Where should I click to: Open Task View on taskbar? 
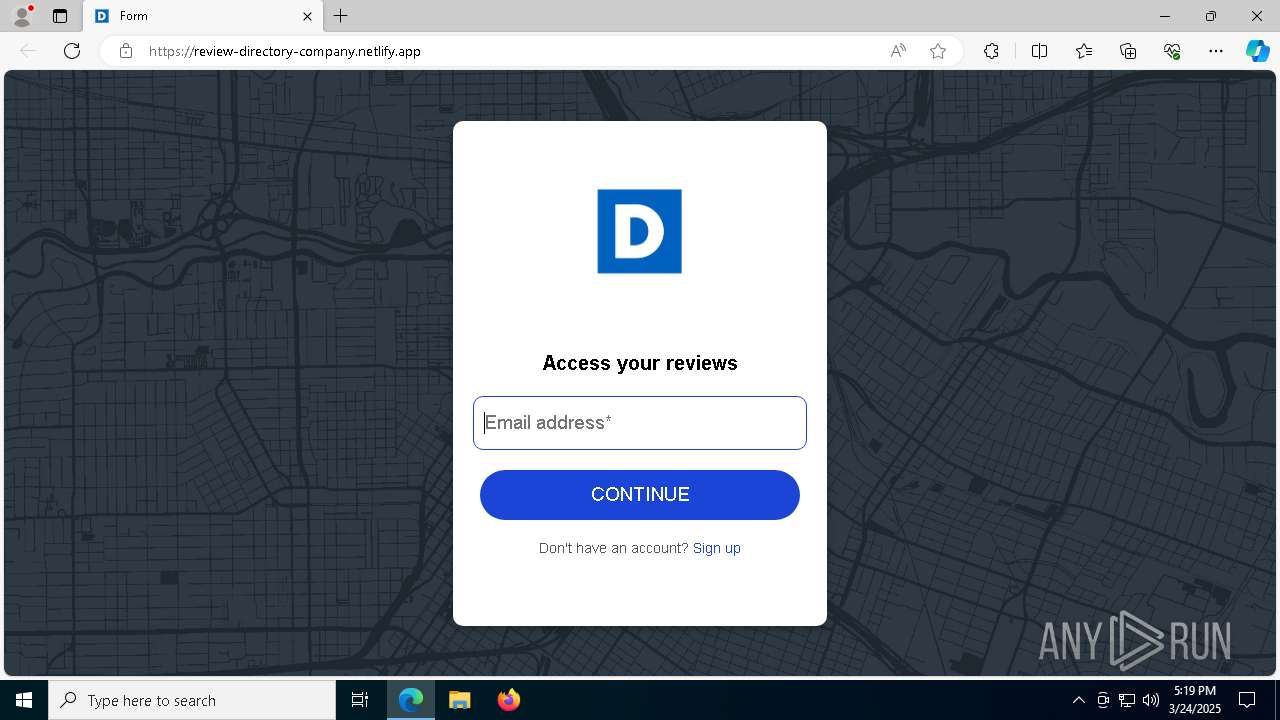360,700
